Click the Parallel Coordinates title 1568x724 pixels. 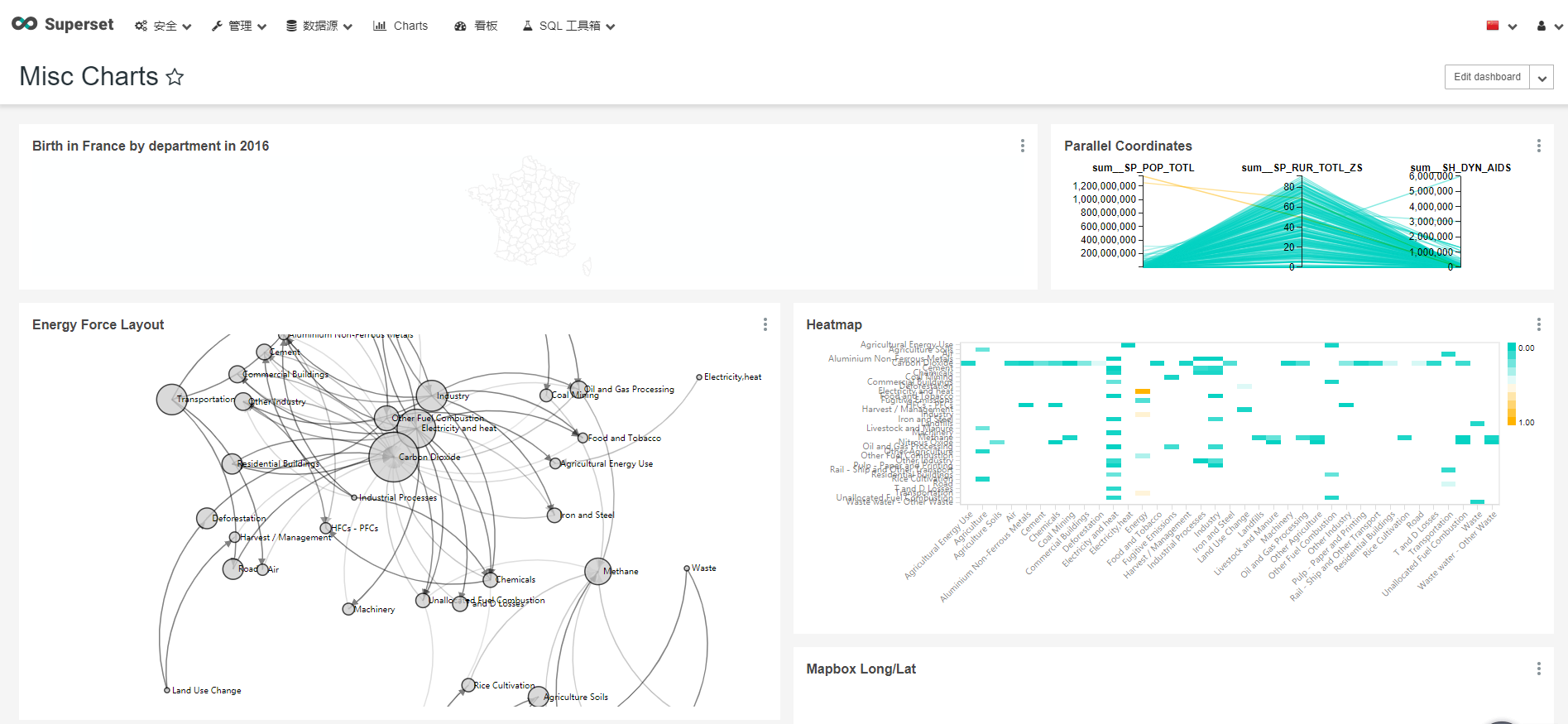[1128, 146]
